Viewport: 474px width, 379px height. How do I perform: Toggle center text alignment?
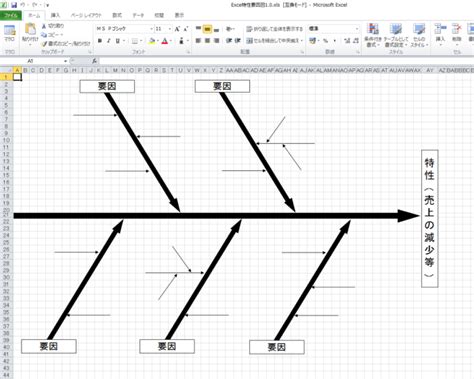pyautogui.click(x=207, y=41)
